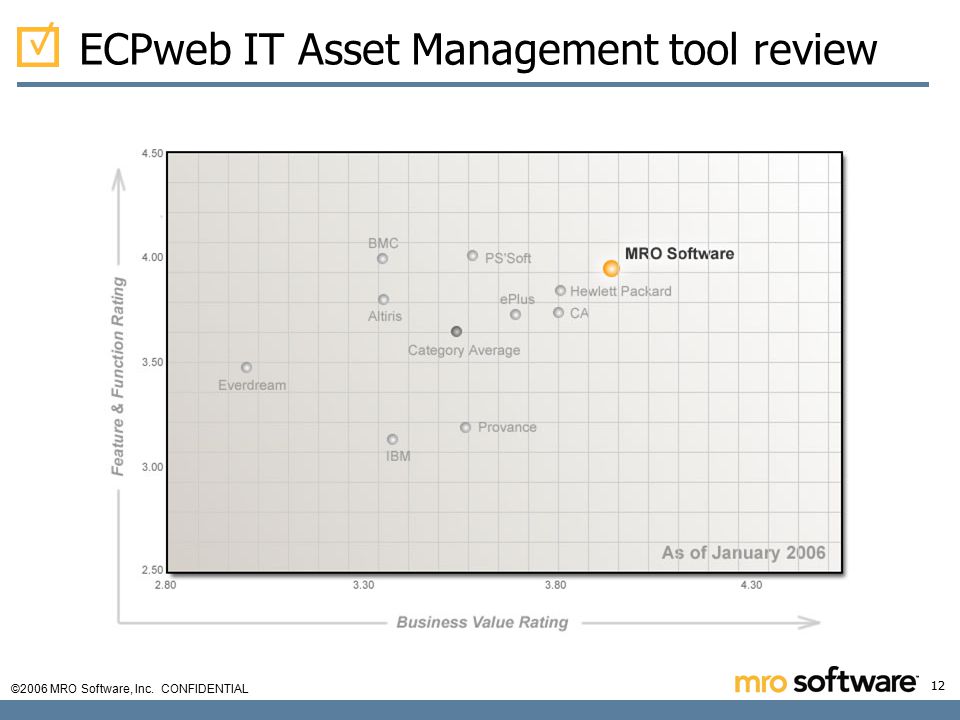The width and height of the screenshot is (960, 720).
Task: Select the Altiris data point
Action: [383, 299]
